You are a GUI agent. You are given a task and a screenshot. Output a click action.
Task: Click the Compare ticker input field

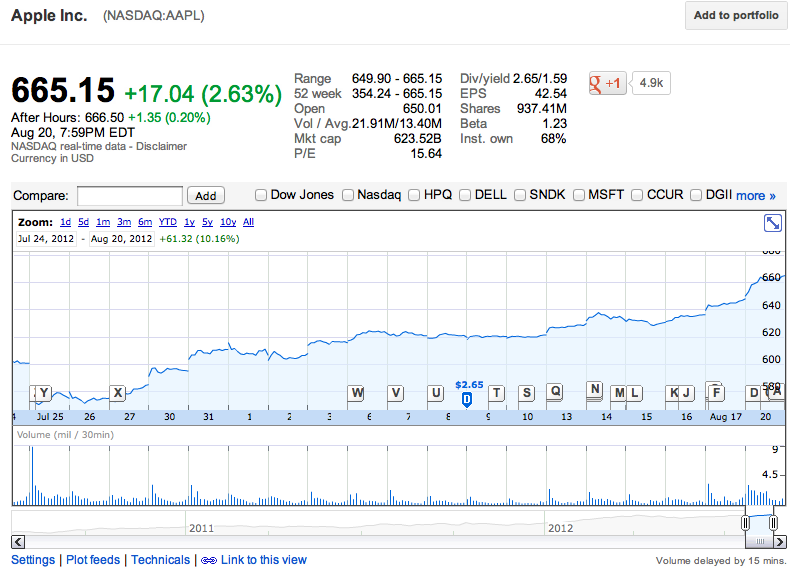130,196
